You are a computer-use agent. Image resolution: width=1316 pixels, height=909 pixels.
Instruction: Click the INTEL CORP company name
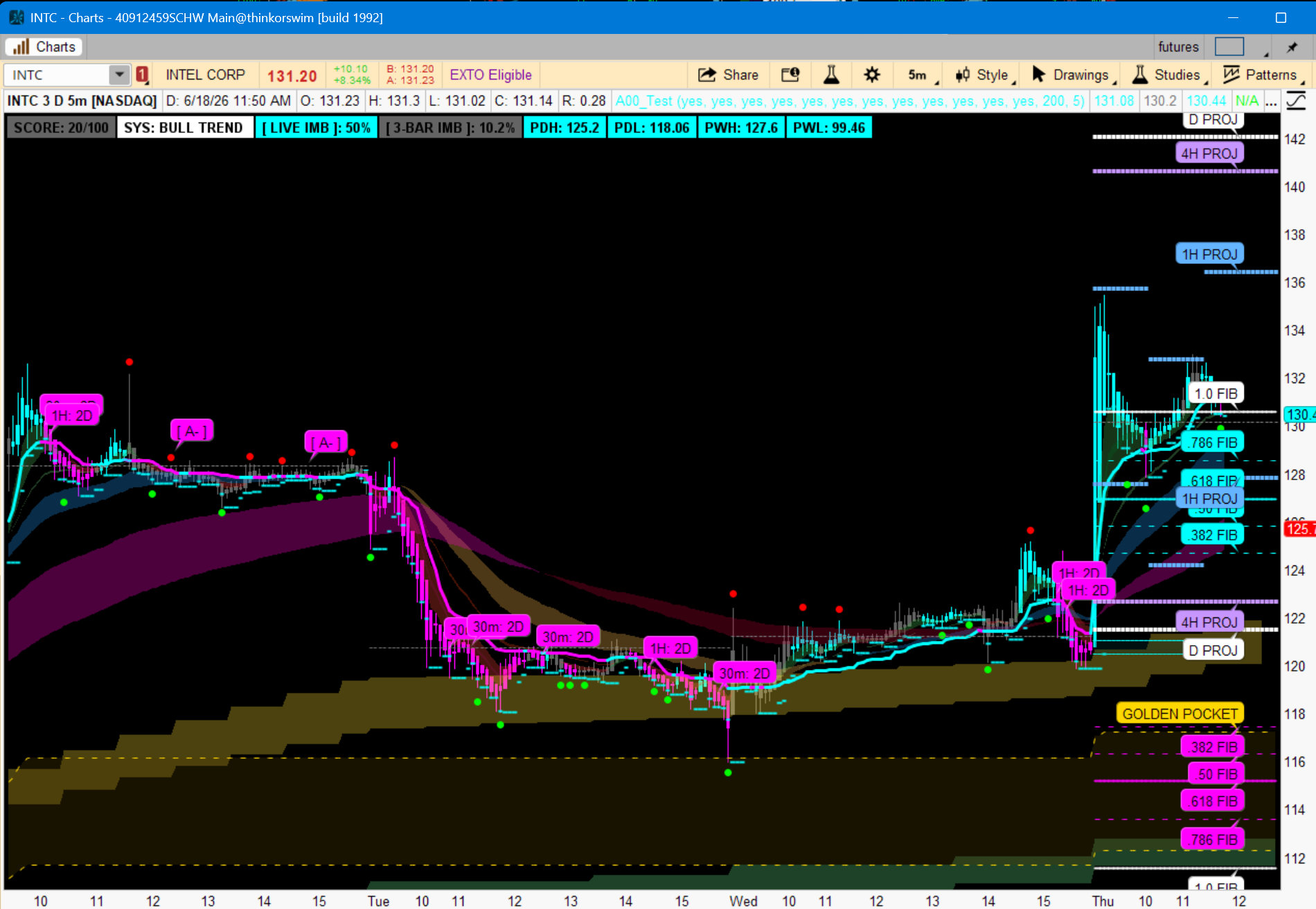(205, 75)
